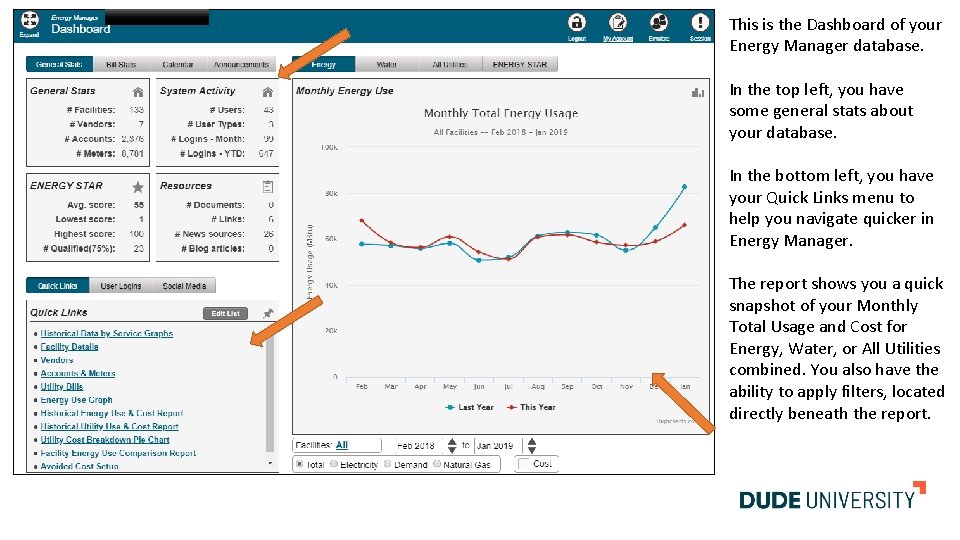Click the Session exclamation icon
The height and width of the screenshot is (540, 960).
700,23
